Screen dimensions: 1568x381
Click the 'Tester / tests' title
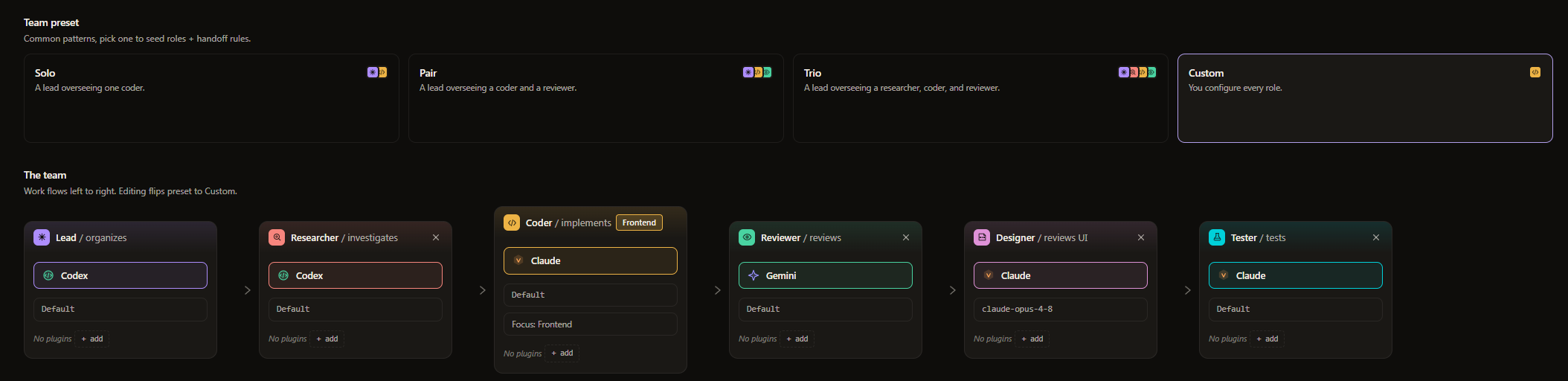(1258, 238)
